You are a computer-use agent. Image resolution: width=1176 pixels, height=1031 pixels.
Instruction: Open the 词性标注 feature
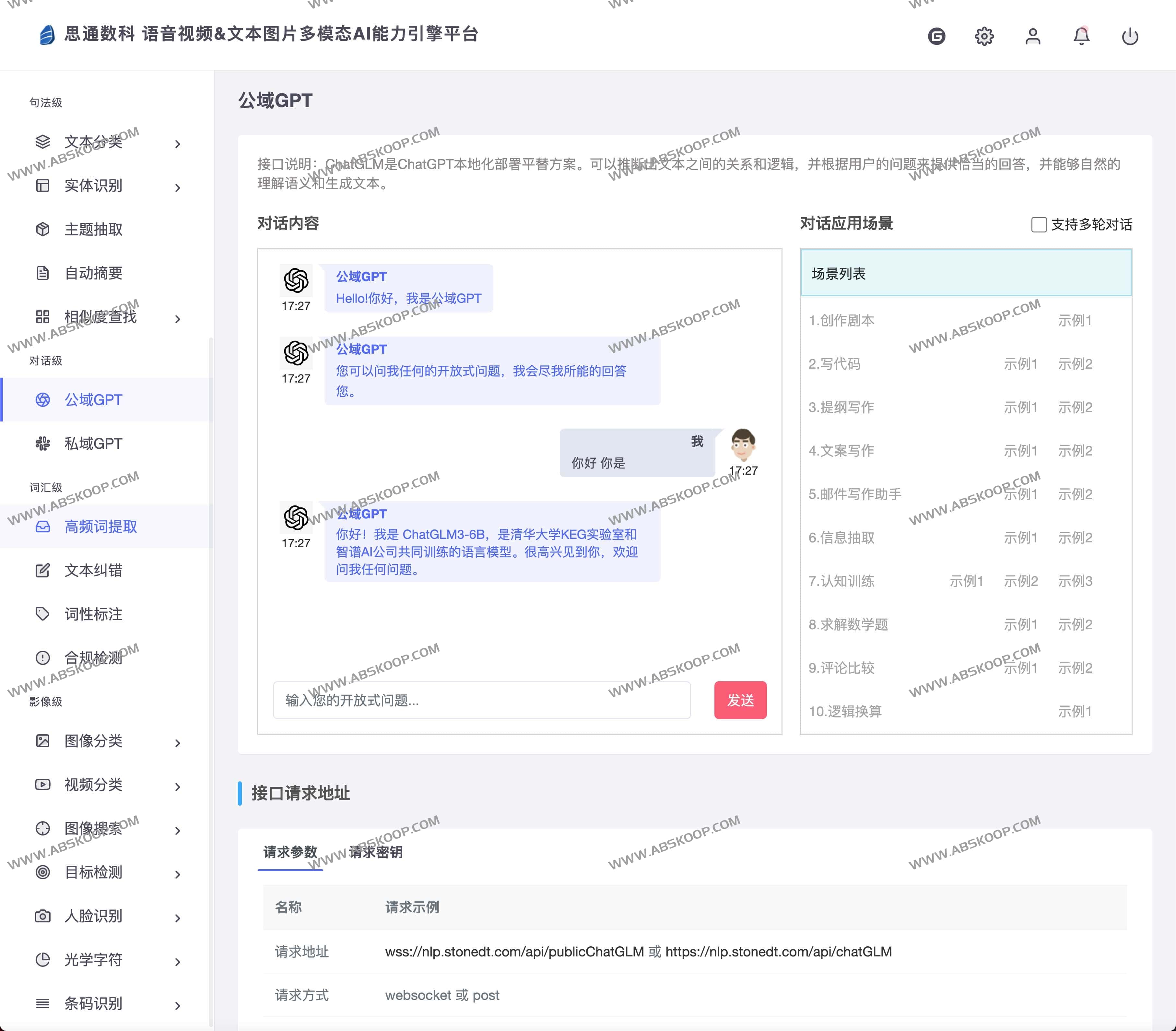pos(93,614)
